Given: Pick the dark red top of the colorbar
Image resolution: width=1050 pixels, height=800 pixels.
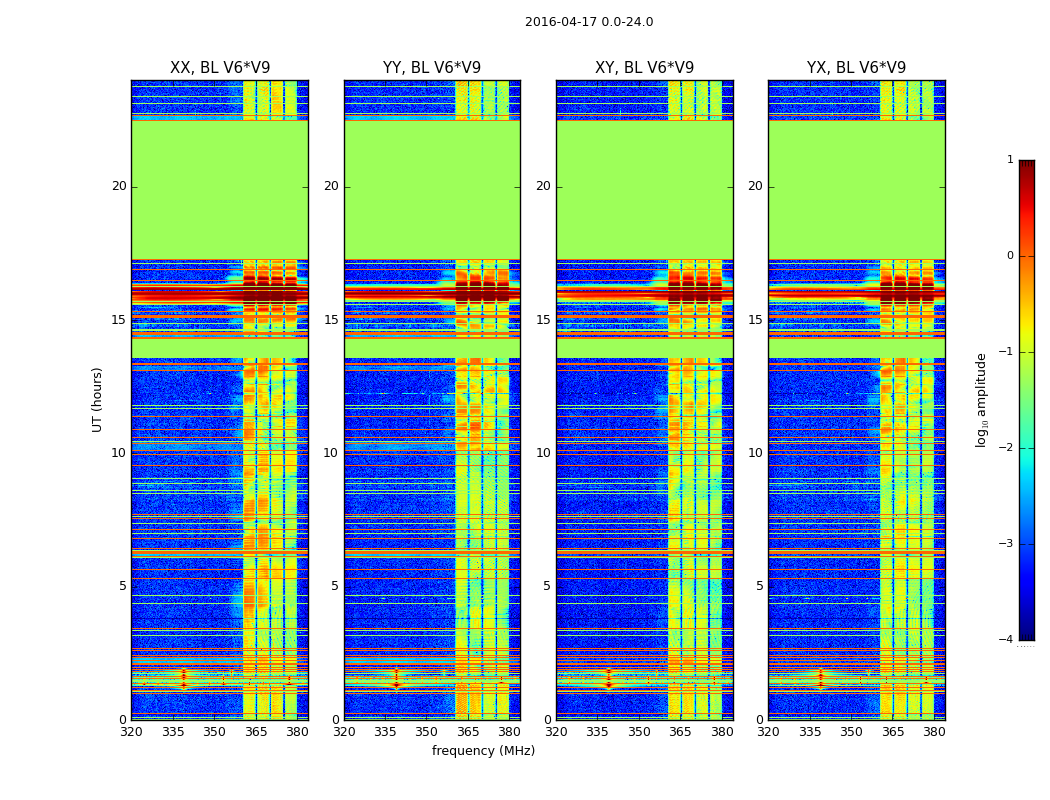Looking at the screenshot, I should pyautogui.click(x=1026, y=165).
